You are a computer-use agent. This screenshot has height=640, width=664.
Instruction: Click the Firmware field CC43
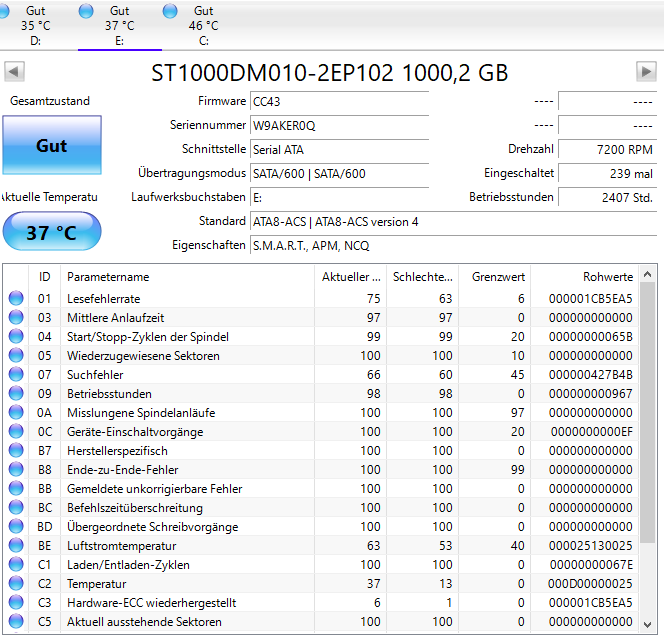click(x=340, y=102)
